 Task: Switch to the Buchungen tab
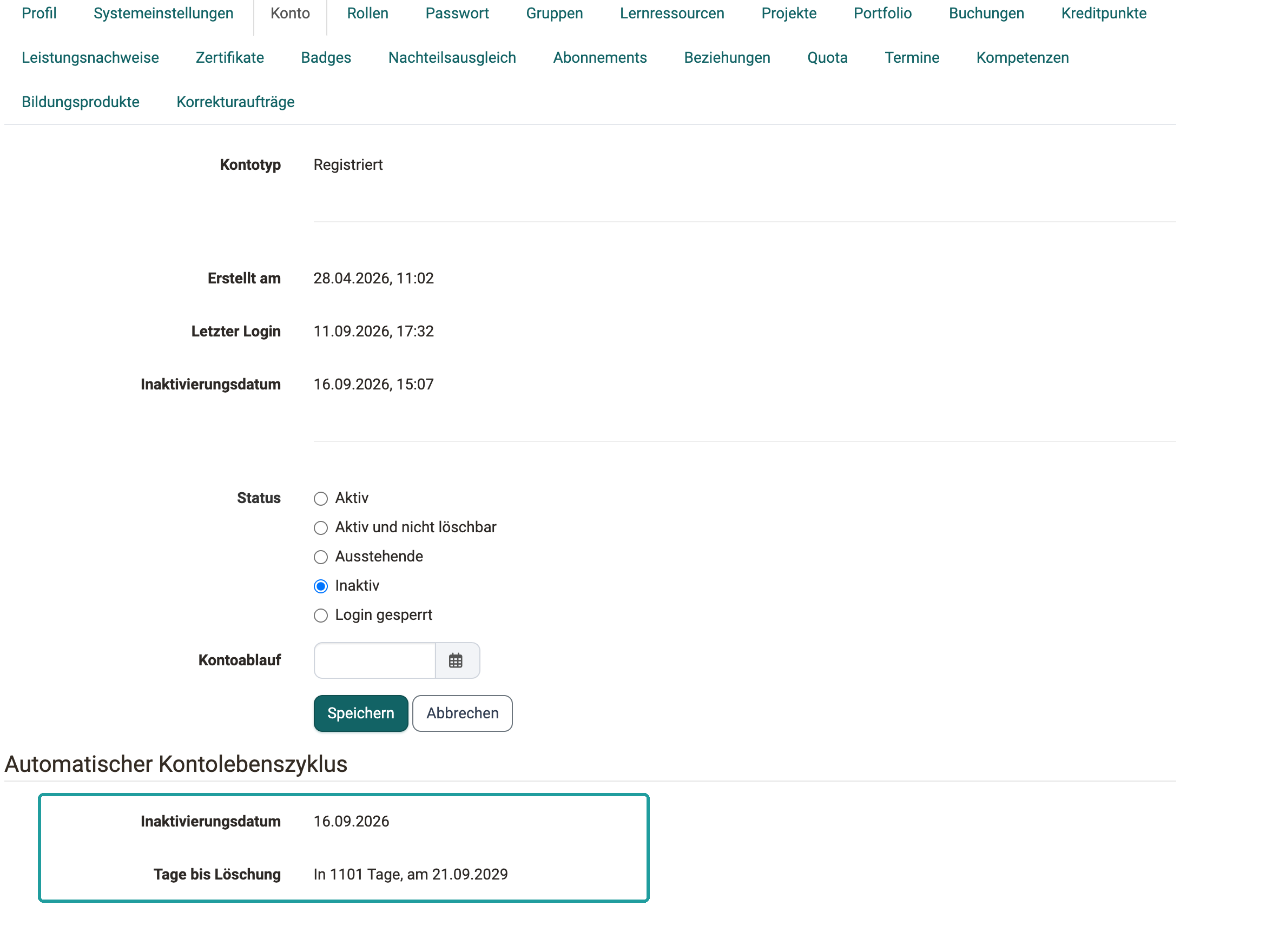click(987, 13)
